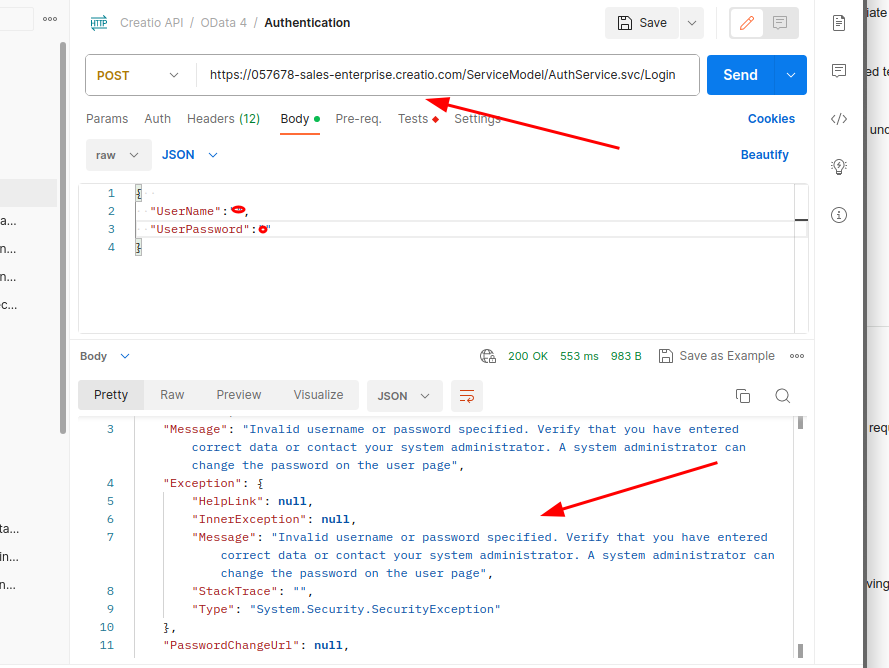Open the Headers (12) tab
Viewport: 889px width, 668px height.
(223, 119)
